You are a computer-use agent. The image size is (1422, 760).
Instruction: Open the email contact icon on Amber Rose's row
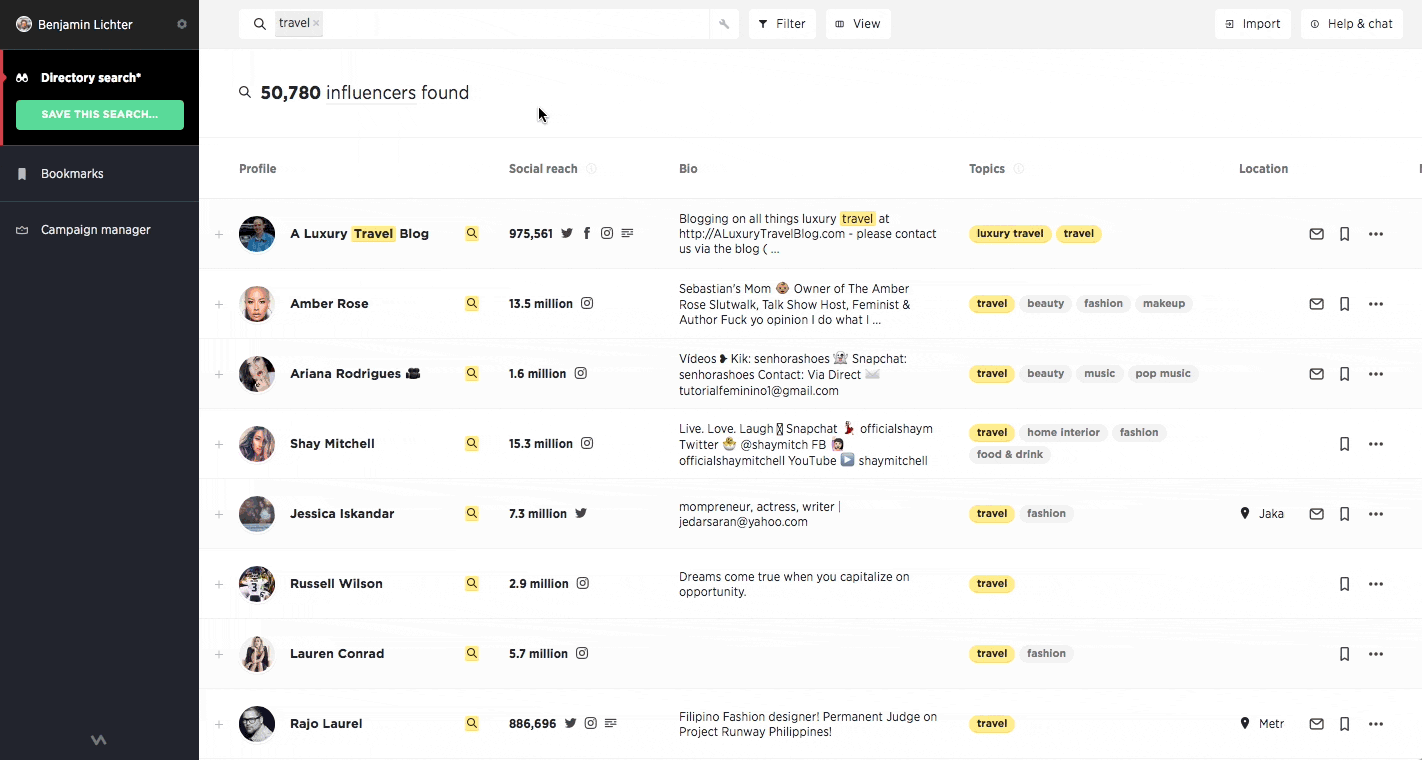(1316, 303)
